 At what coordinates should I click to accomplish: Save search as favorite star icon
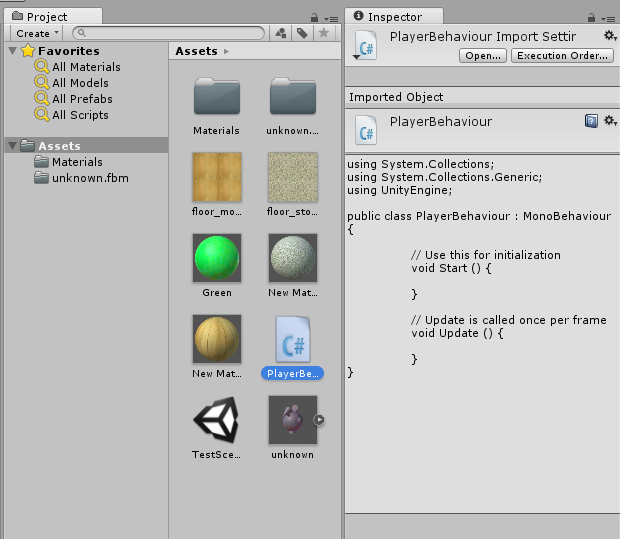coord(324,33)
